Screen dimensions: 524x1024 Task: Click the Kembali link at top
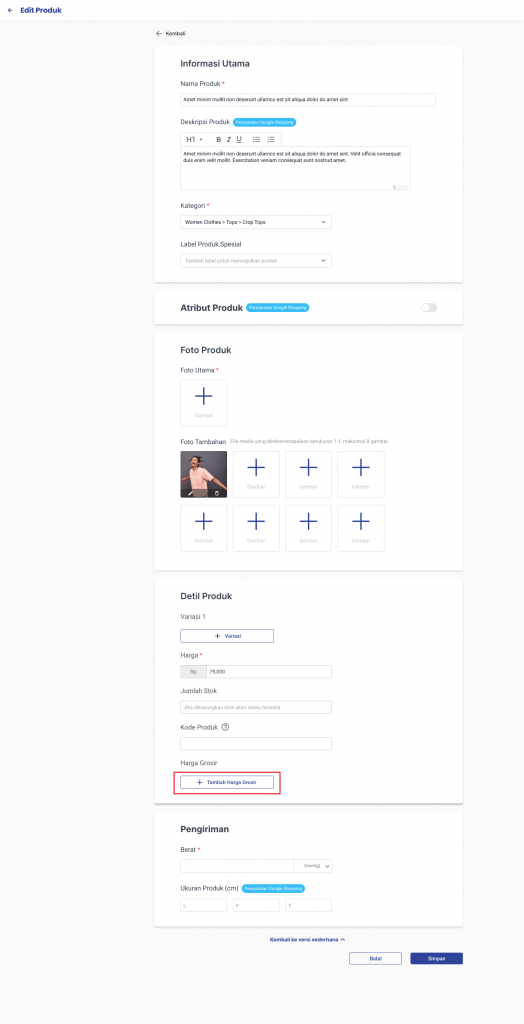tap(171, 33)
